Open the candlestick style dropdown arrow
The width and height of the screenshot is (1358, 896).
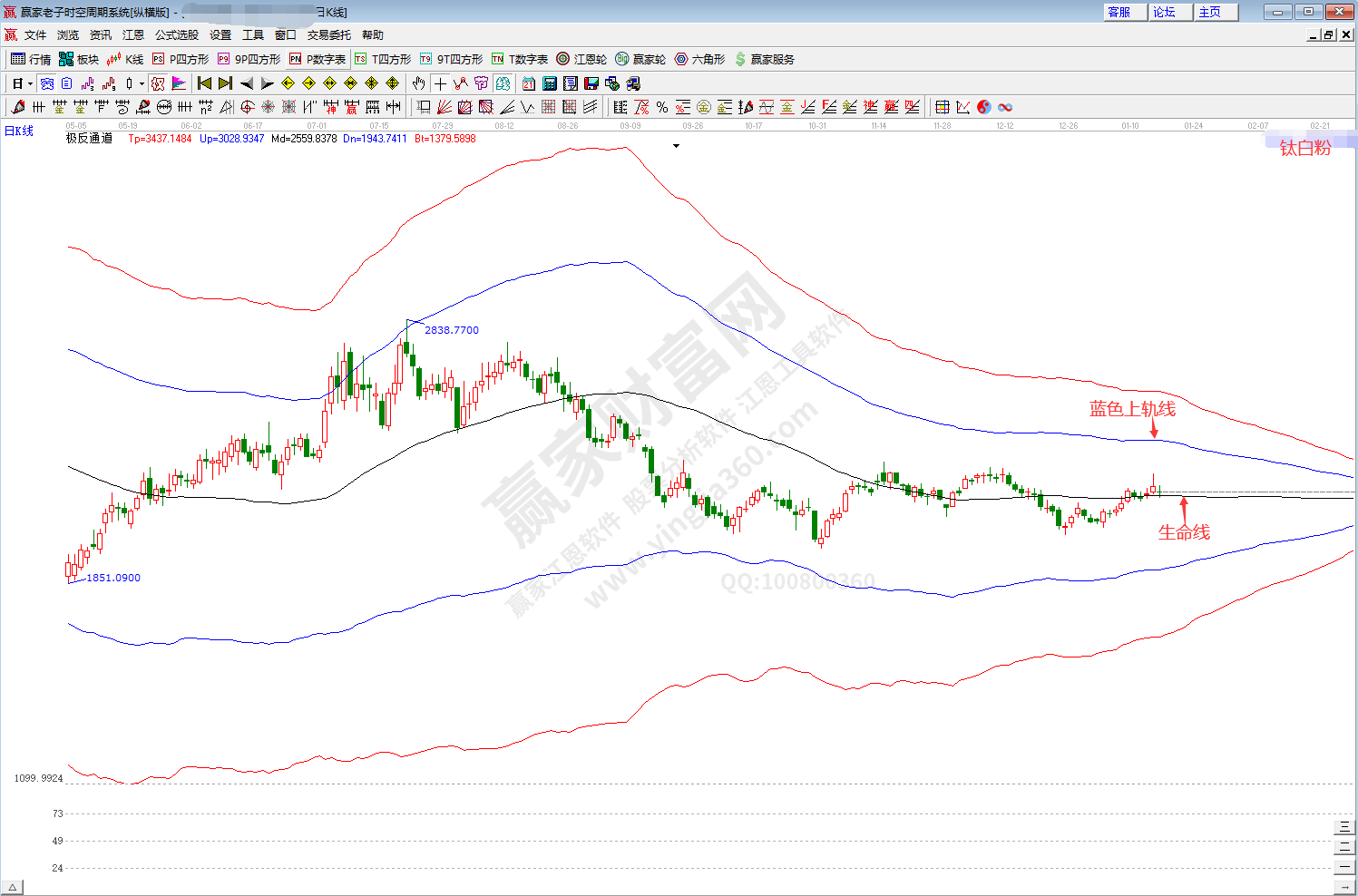[x=142, y=83]
